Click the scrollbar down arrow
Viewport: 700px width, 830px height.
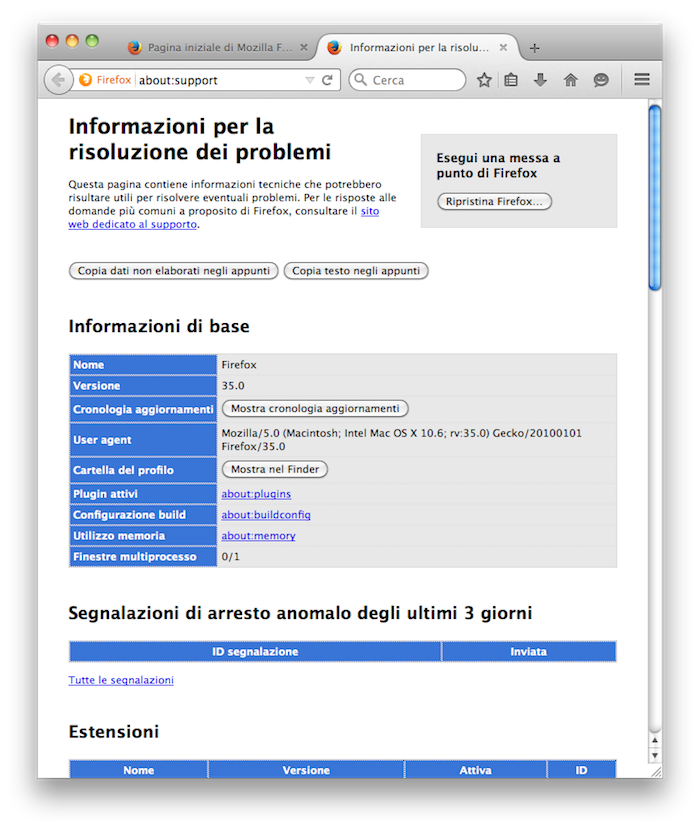tap(655, 755)
